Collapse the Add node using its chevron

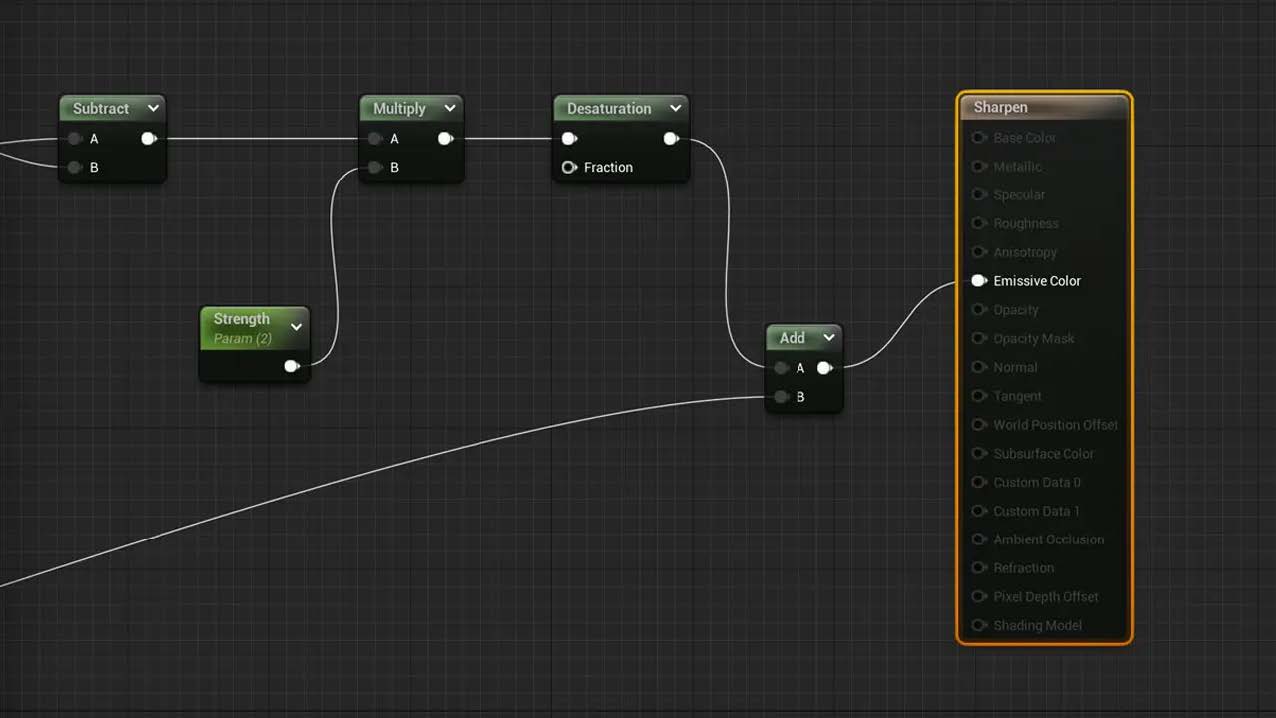click(829, 338)
